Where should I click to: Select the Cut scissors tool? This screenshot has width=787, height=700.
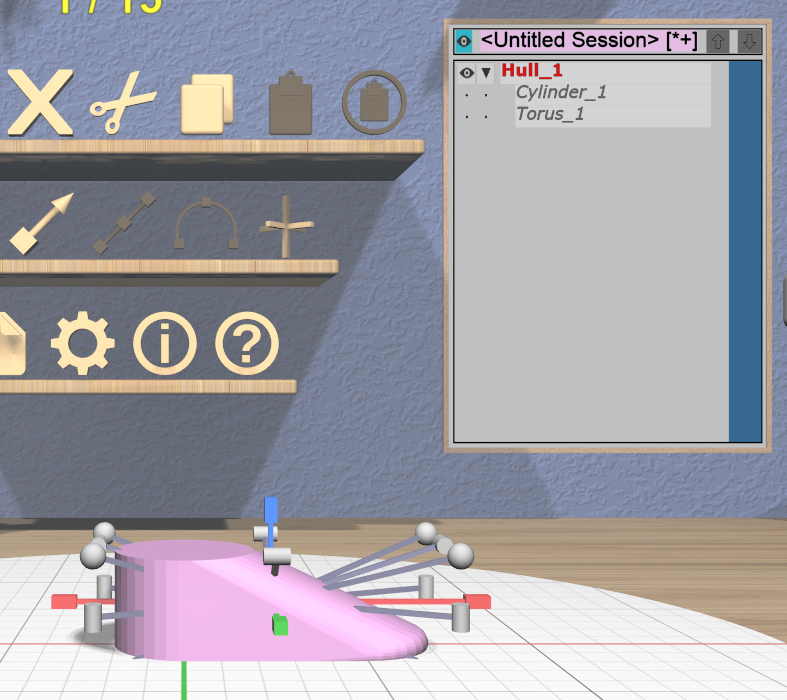123,104
